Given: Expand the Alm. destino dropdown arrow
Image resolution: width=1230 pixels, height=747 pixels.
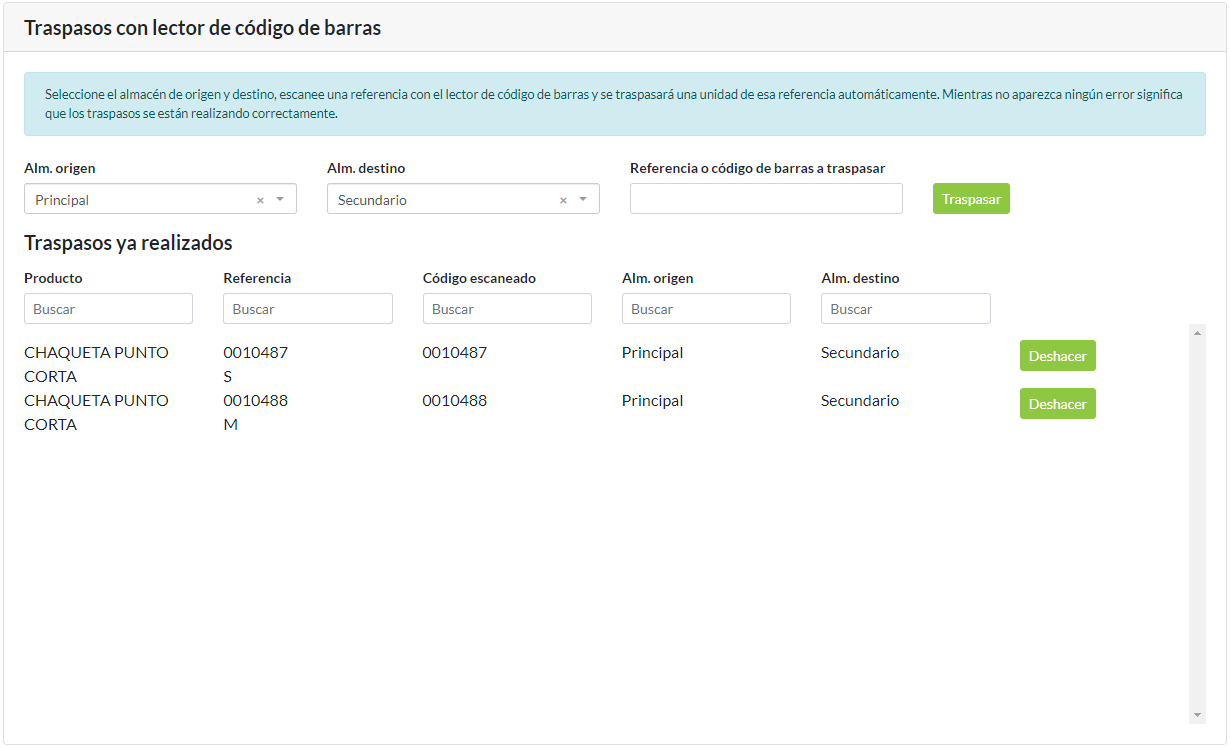Looking at the screenshot, I should coord(583,200).
